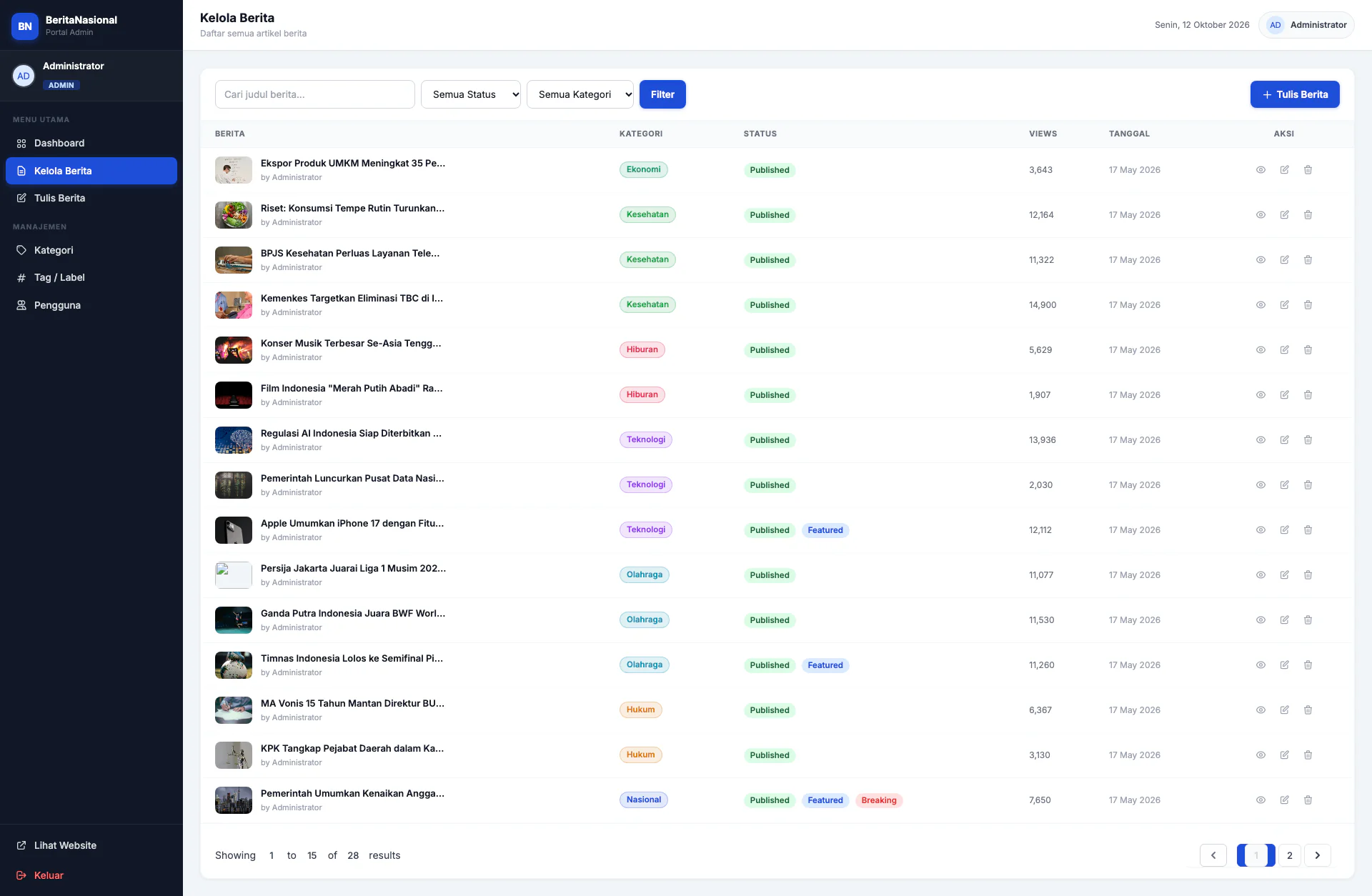This screenshot has width=1372, height=896.
Task: Delete the Ganda Putra Indonesia article
Action: pyautogui.click(x=1308, y=620)
